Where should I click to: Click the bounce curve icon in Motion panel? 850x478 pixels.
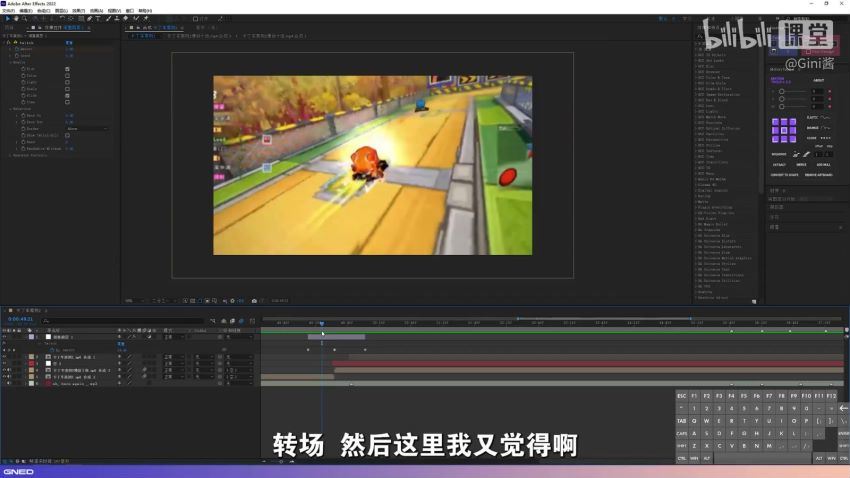[x=826, y=128]
